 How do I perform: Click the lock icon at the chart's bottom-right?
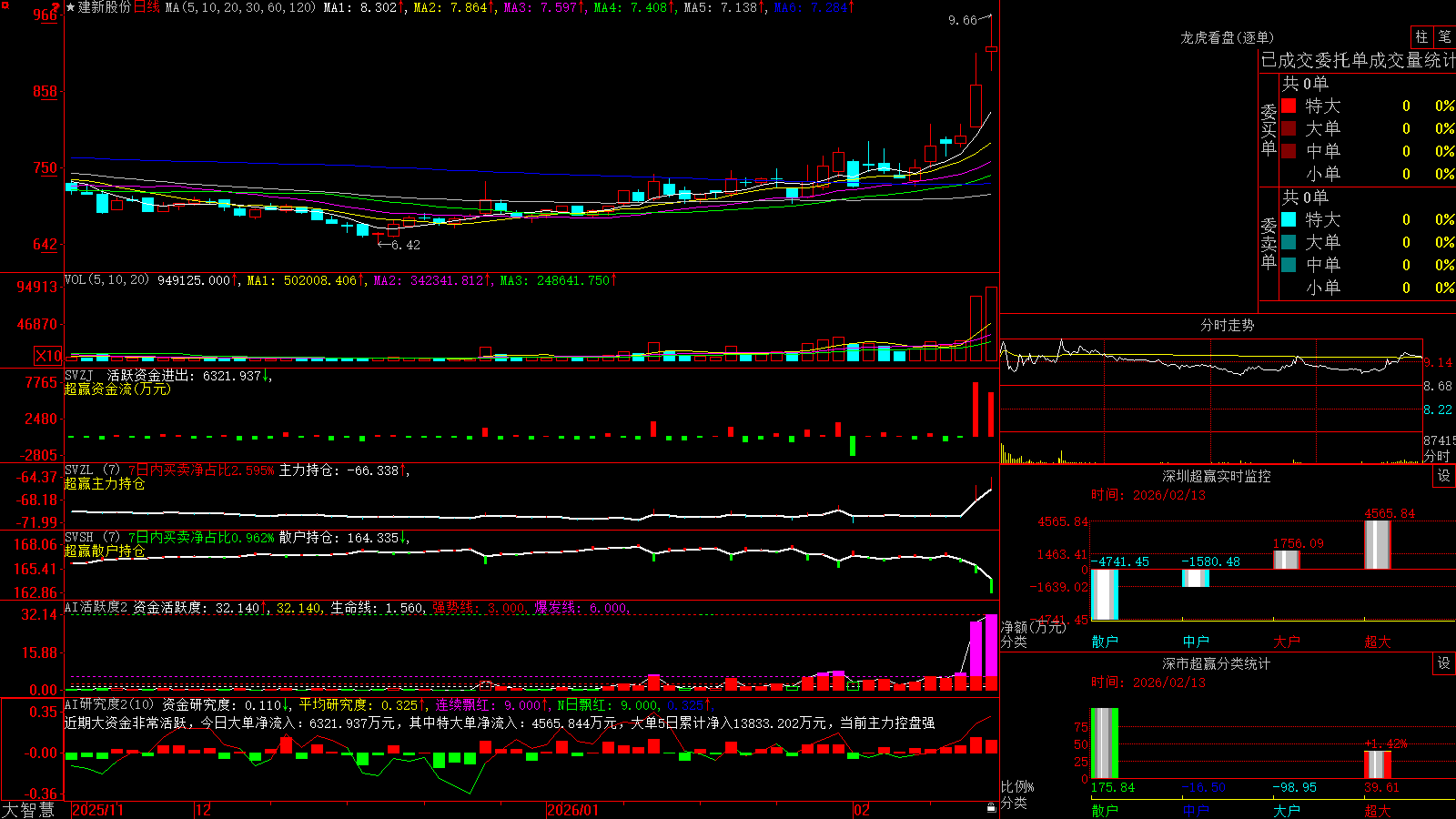point(991,807)
